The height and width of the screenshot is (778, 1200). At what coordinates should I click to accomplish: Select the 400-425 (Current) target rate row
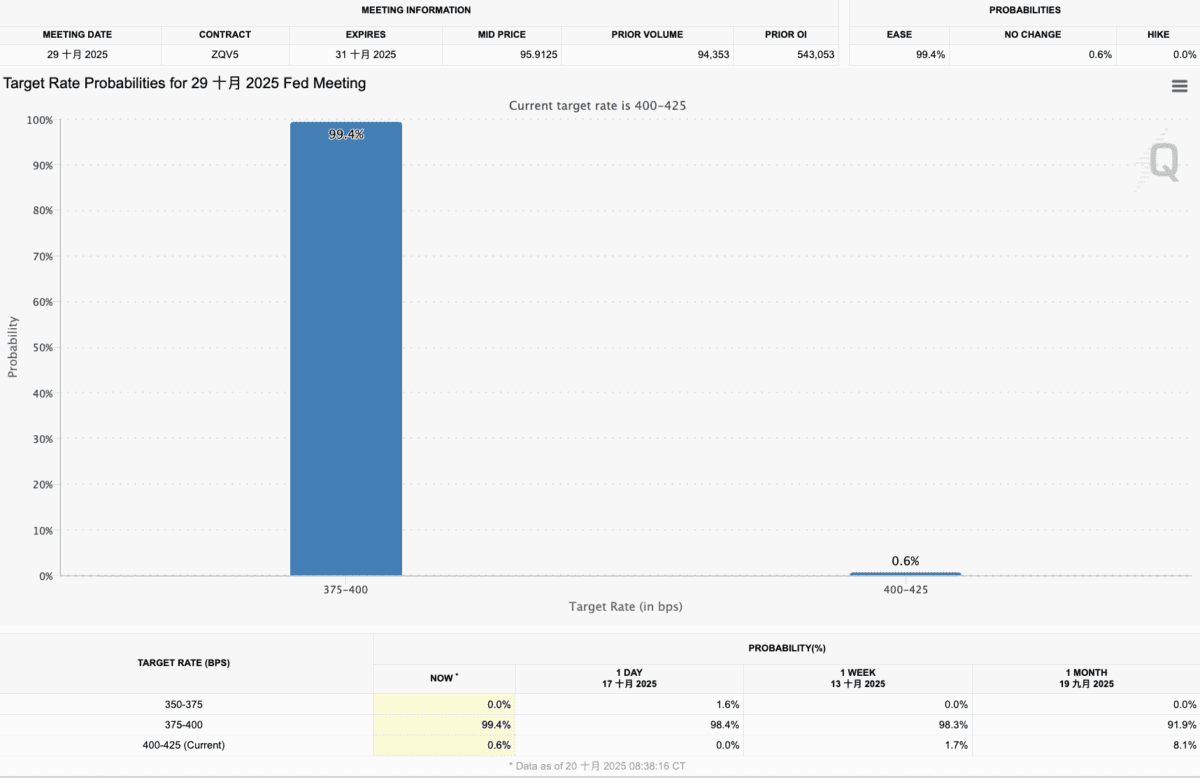coord(186,745)
